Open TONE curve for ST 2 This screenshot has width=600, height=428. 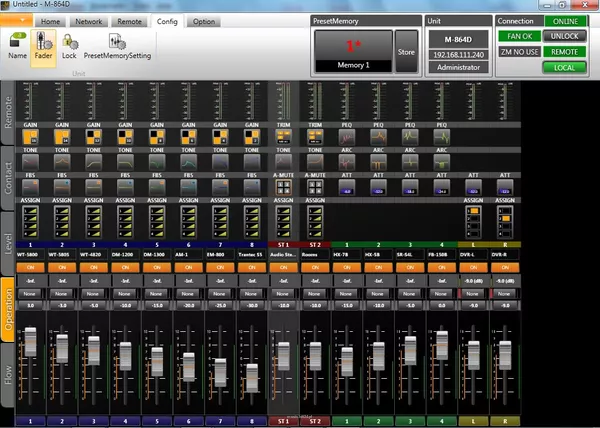click(x=315, y=162)
